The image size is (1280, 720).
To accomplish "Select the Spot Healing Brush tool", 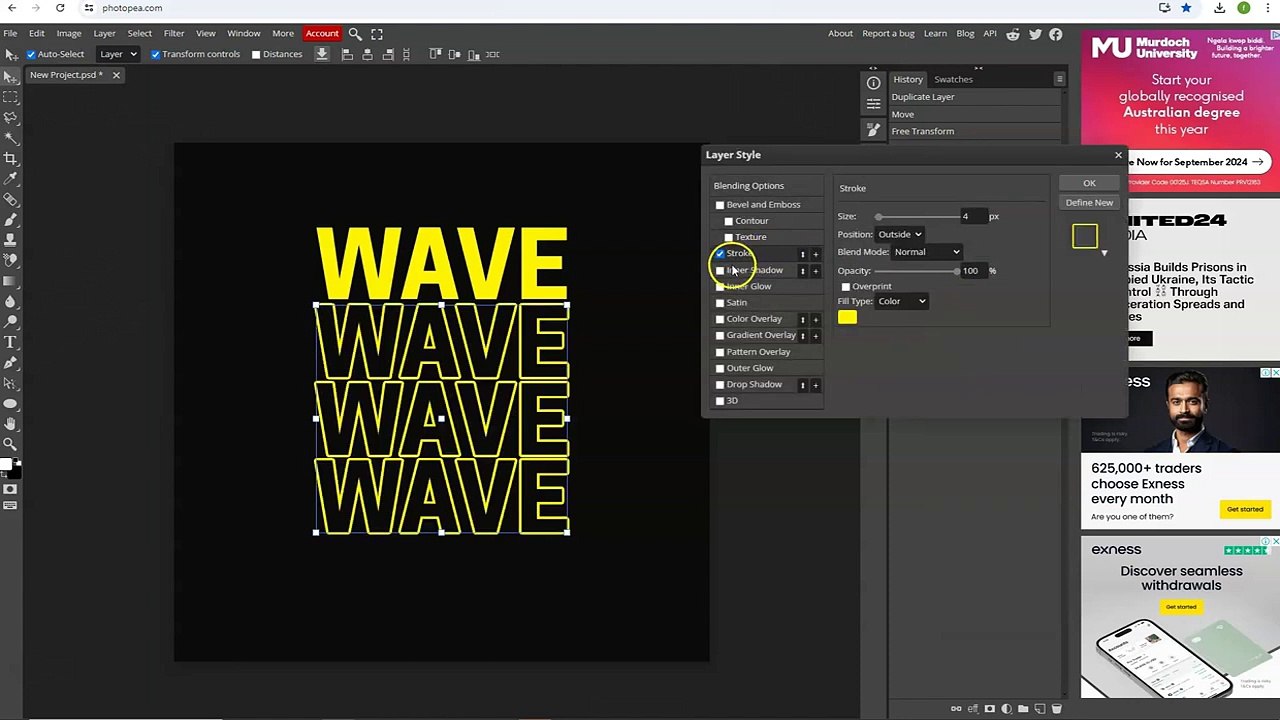I will coord(10,199).
